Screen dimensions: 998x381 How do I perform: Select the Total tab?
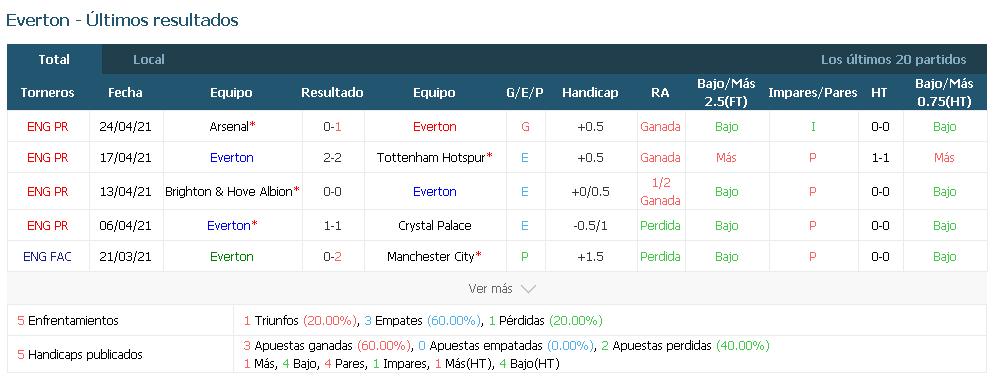click(x=54, y=60)
